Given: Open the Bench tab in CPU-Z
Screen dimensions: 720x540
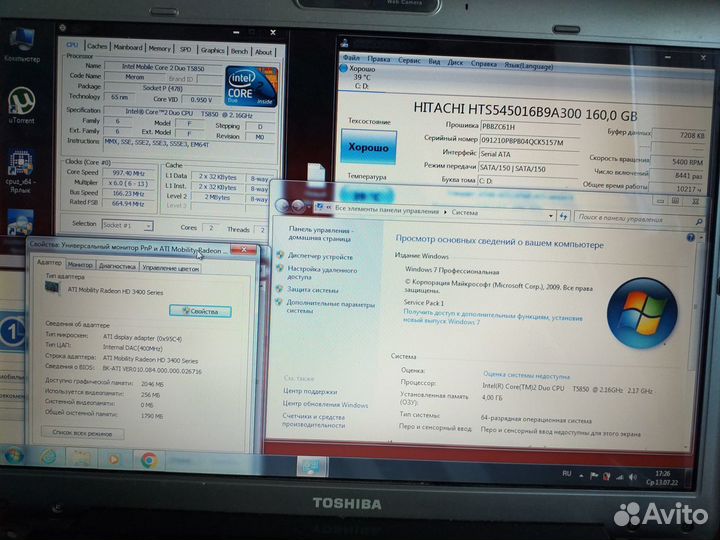Looking at the screenshot, I should tap(239, 51).
